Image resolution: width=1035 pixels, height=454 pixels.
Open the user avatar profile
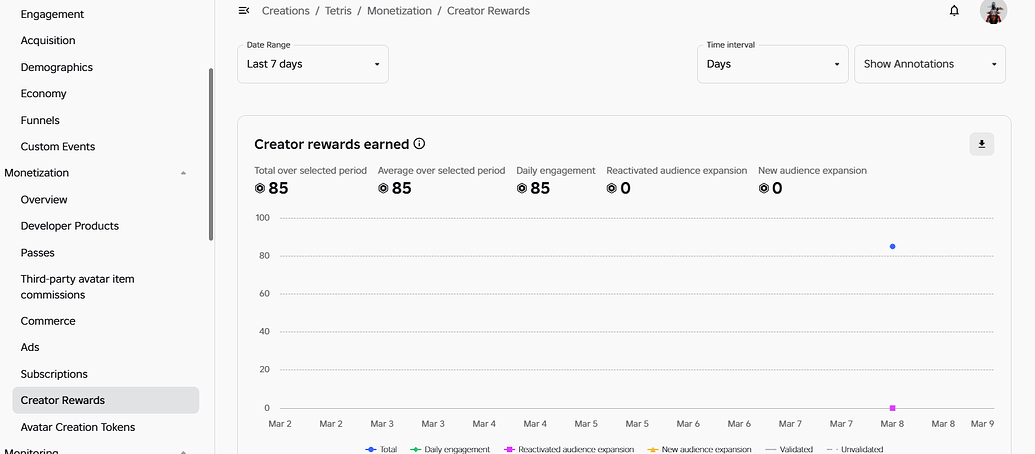(x=993, y=11)
